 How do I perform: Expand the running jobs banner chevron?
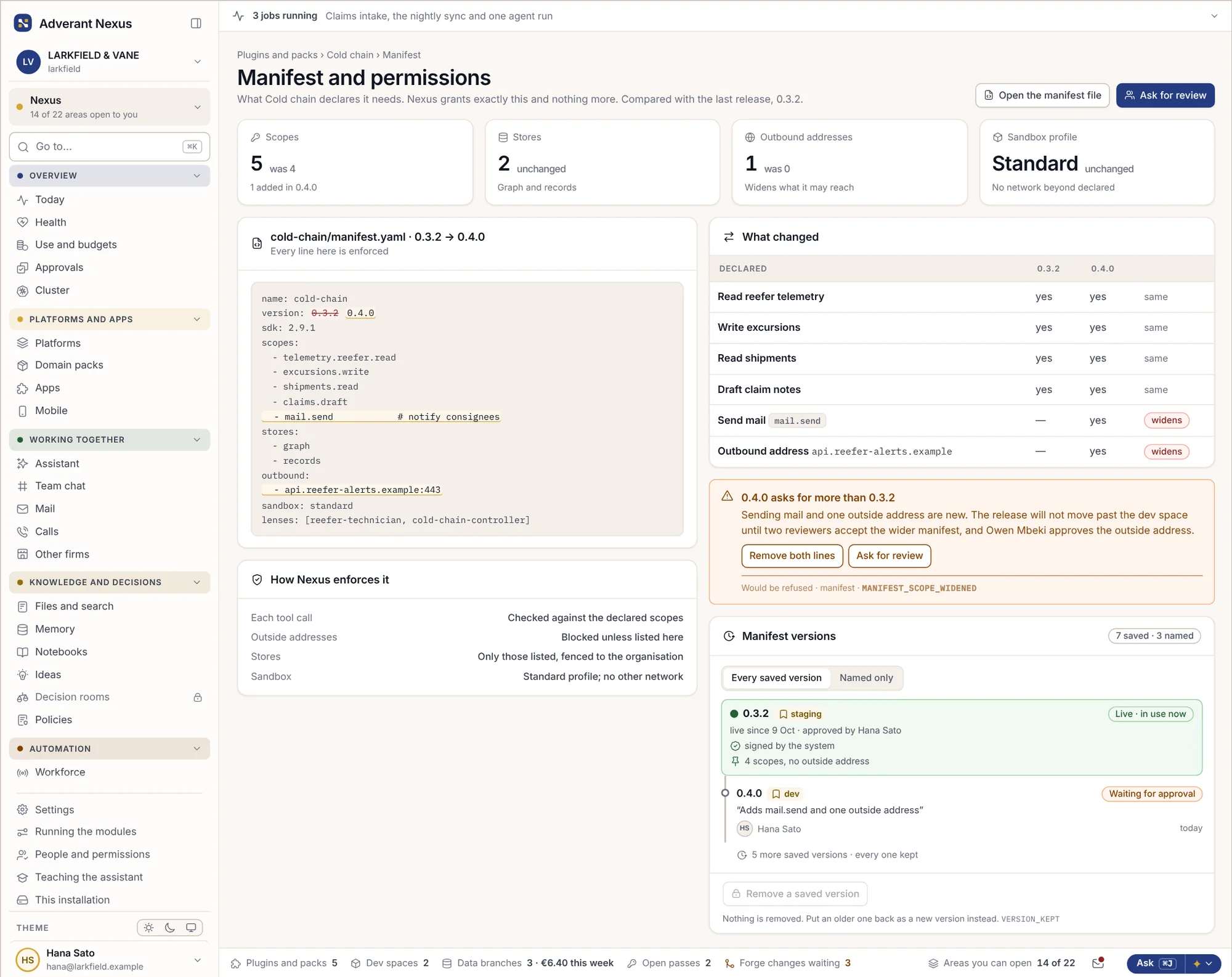click(x=1214, y=16)
